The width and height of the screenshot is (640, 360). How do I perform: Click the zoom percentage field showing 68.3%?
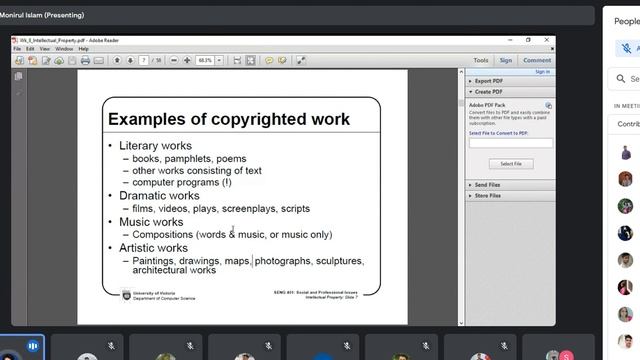pos(205,60)
